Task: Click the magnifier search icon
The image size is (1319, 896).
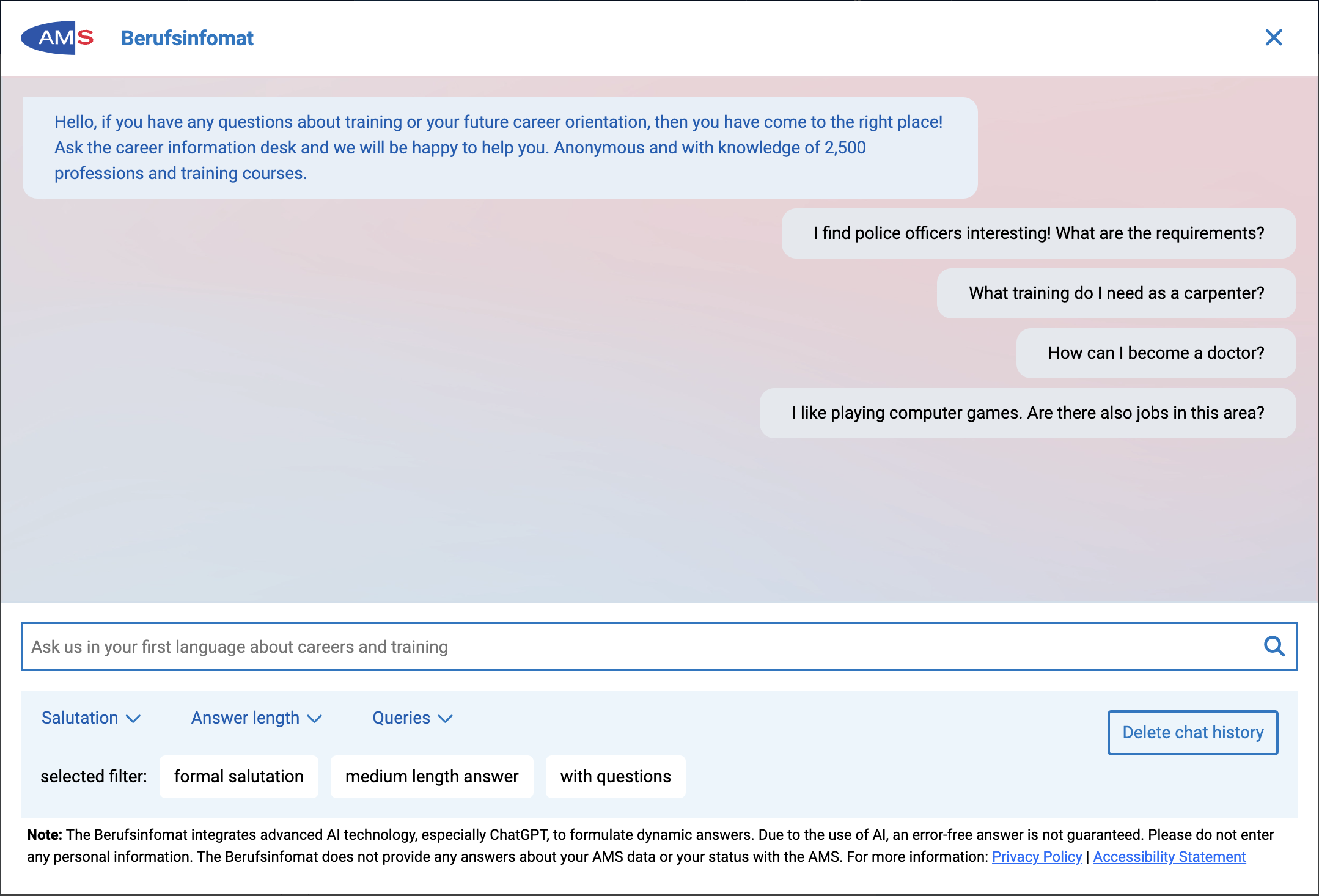Action: coord(1274,646)
